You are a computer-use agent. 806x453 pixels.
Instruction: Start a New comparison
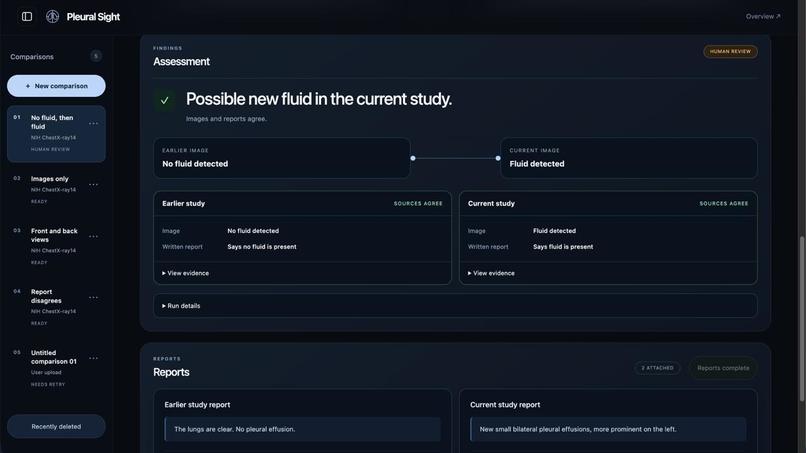click(56, 86)
